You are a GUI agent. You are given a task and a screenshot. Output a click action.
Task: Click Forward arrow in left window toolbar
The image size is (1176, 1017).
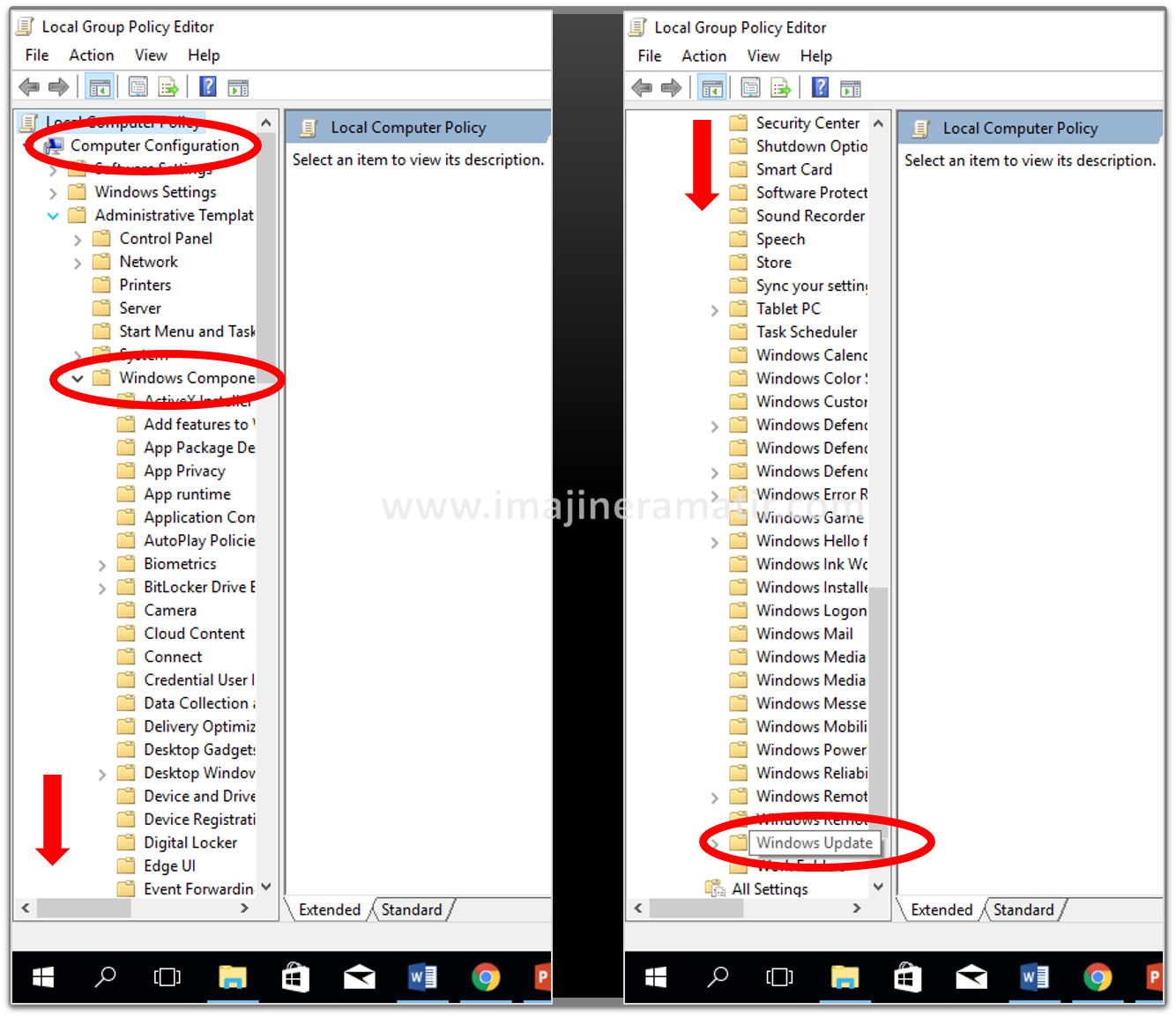pyautogui.click(x=59, y=87)
